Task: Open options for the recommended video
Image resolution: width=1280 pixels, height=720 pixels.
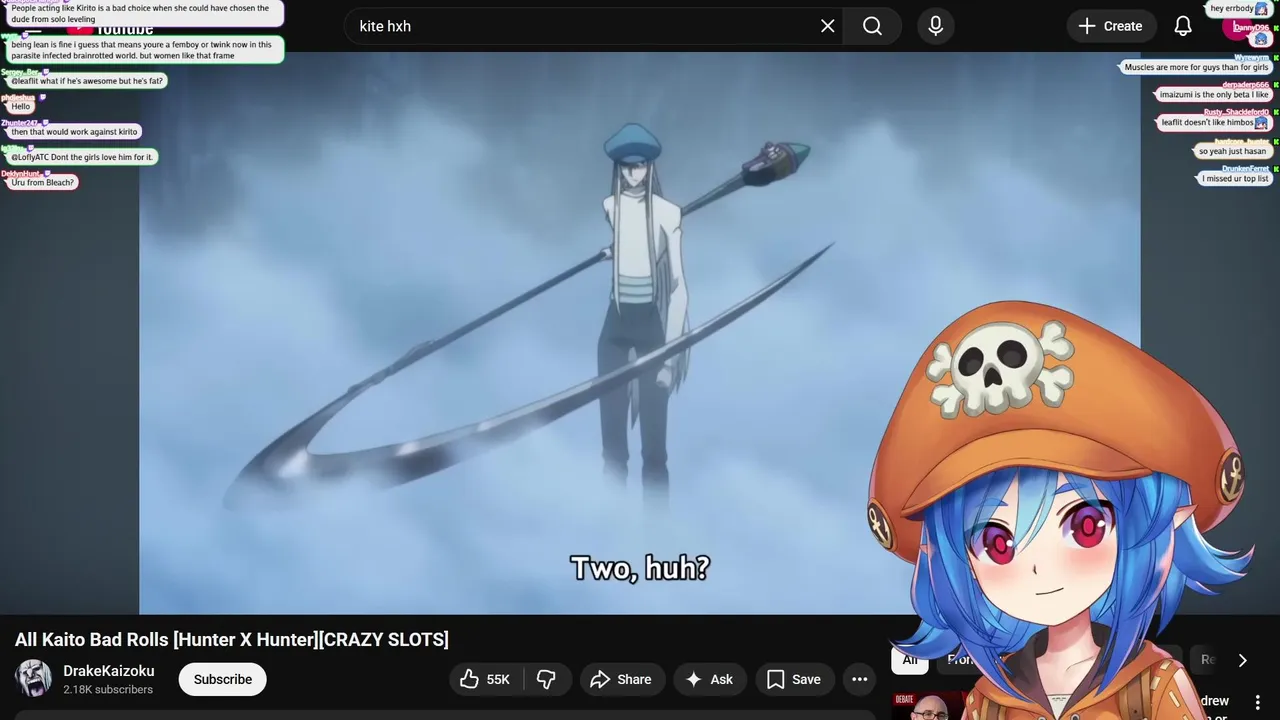Action: [1258, 702]
